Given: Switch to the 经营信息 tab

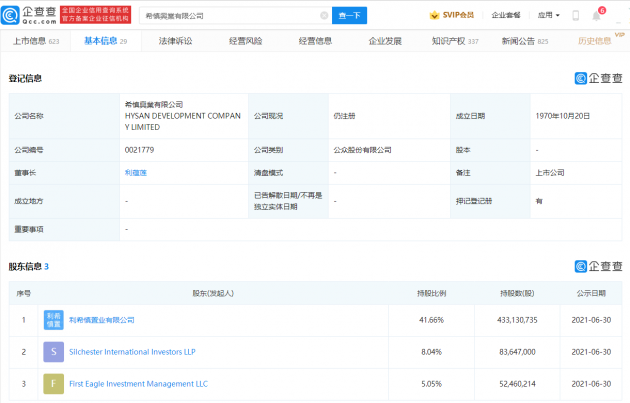Looking at the screenshot, I should (x=315, y=41).
